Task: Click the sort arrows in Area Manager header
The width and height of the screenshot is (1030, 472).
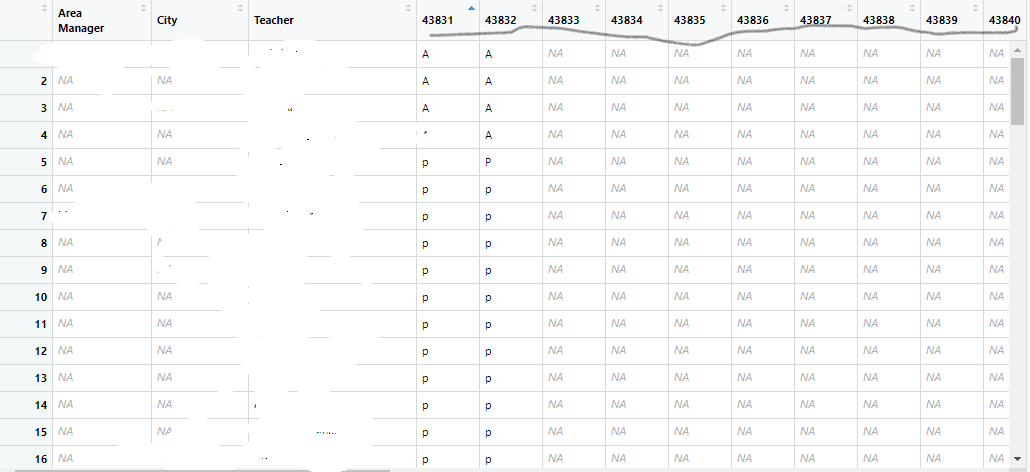Action: tap(143, 8)
